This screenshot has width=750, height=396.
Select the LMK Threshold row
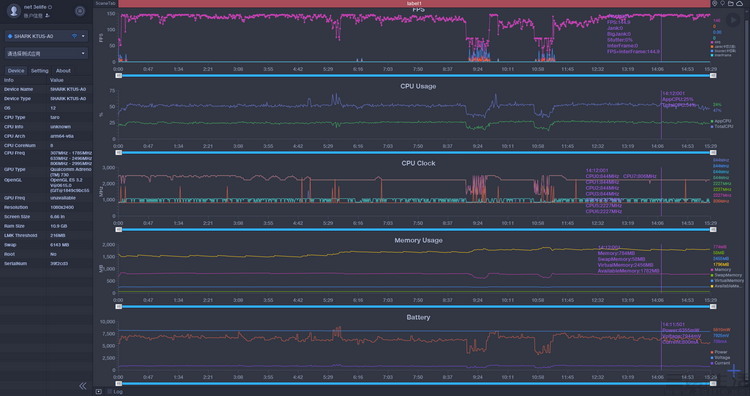pyautogui.click(x=46, y=236)
